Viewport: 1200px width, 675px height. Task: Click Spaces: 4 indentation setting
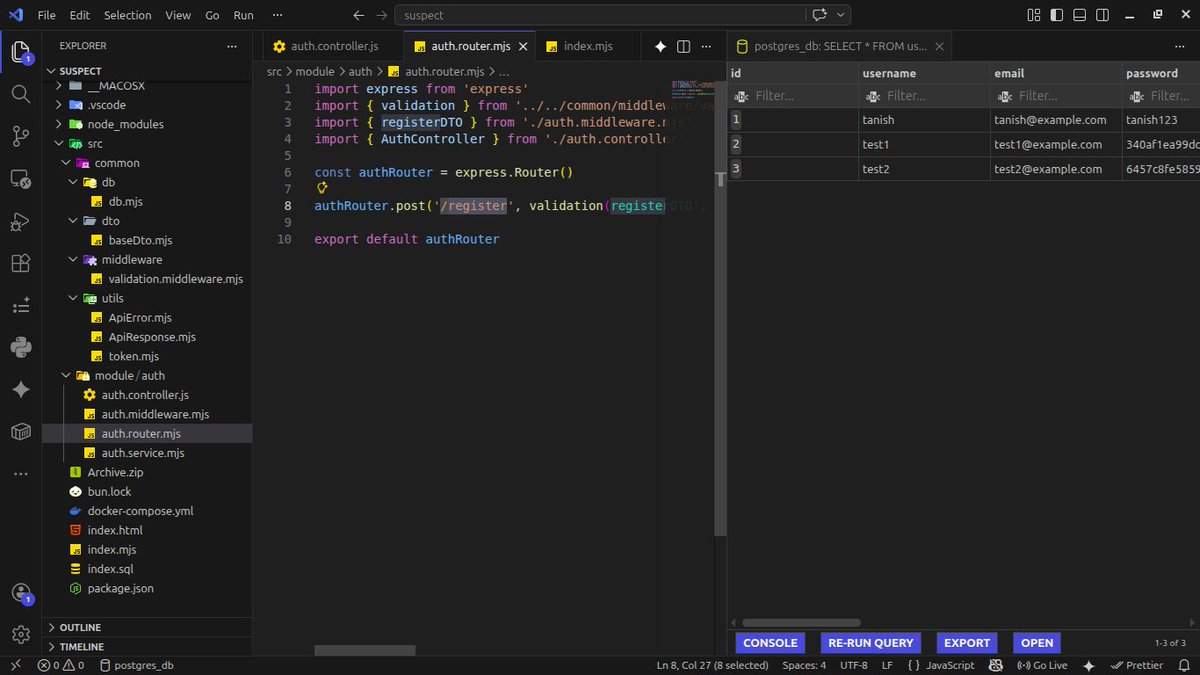(x=804, y=665)
